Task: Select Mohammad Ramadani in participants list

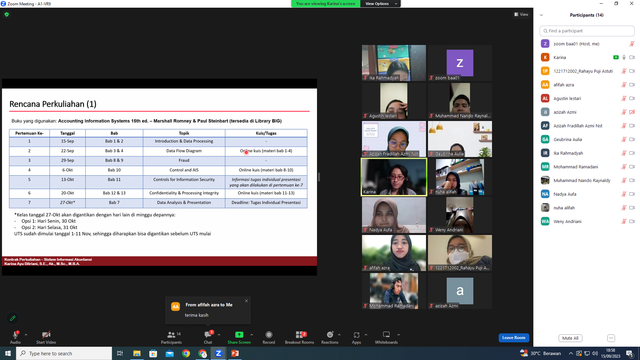Action: point(576,167)
